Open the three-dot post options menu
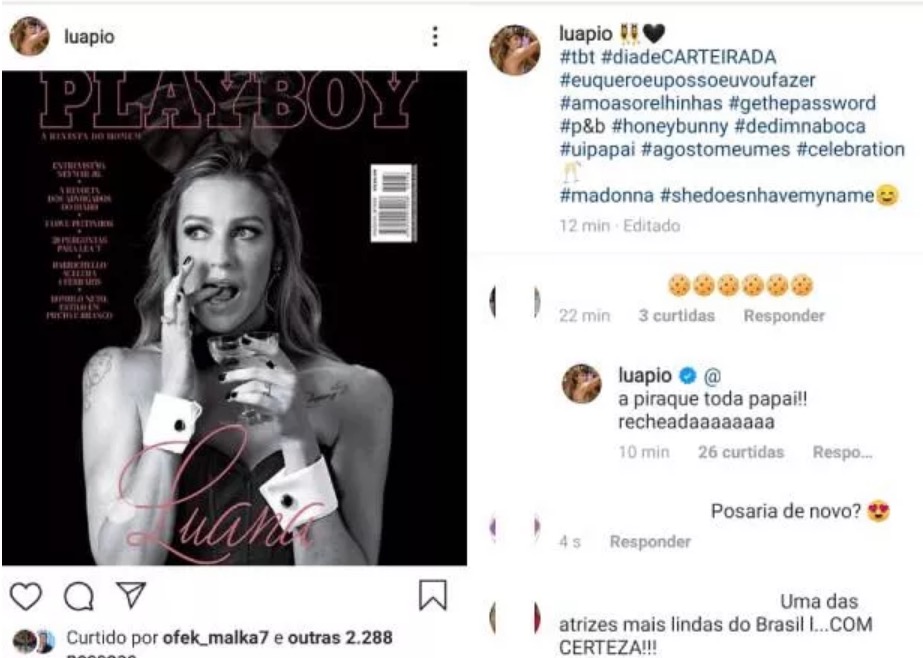Screen dimensions: 923x658 tap(435, 36)
